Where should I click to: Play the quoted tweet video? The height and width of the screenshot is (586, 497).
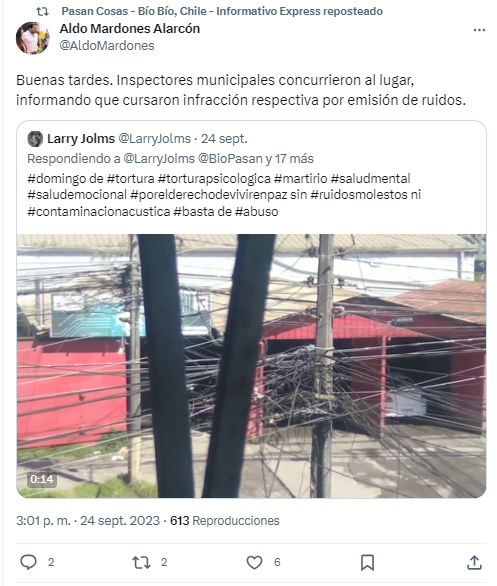[251, 366]
